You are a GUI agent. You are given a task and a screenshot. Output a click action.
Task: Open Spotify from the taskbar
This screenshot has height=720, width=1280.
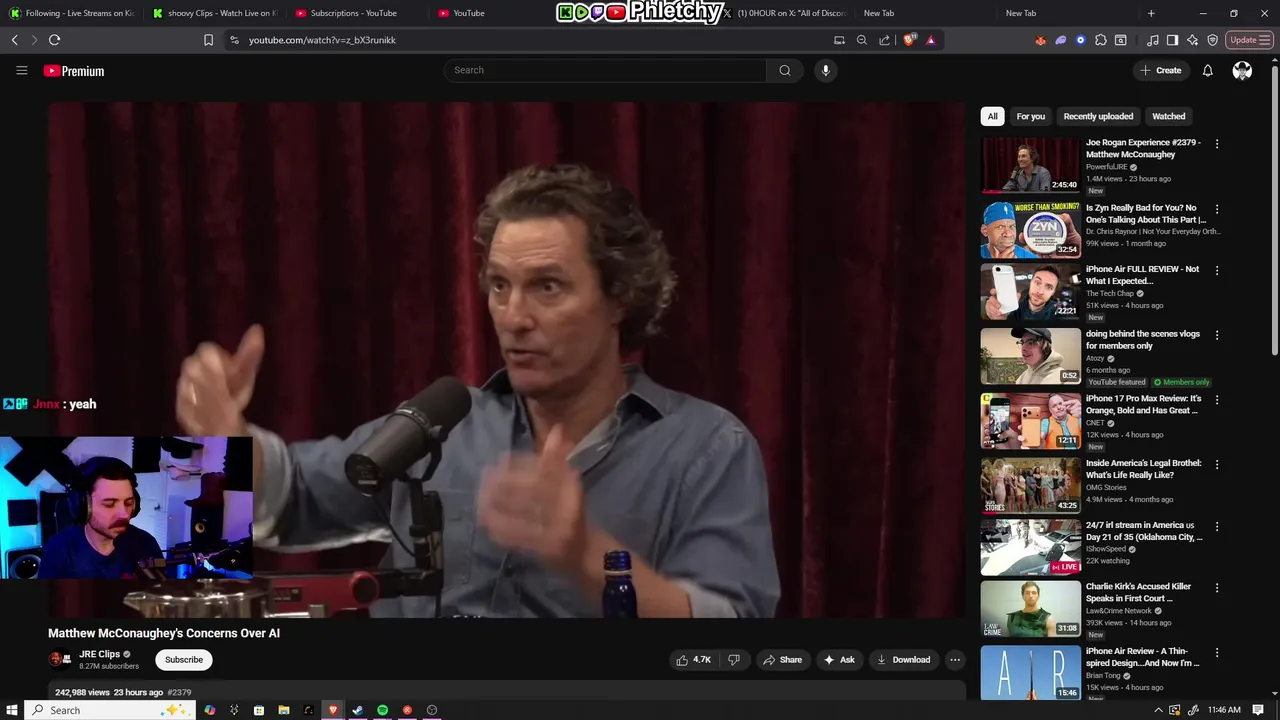382,710
